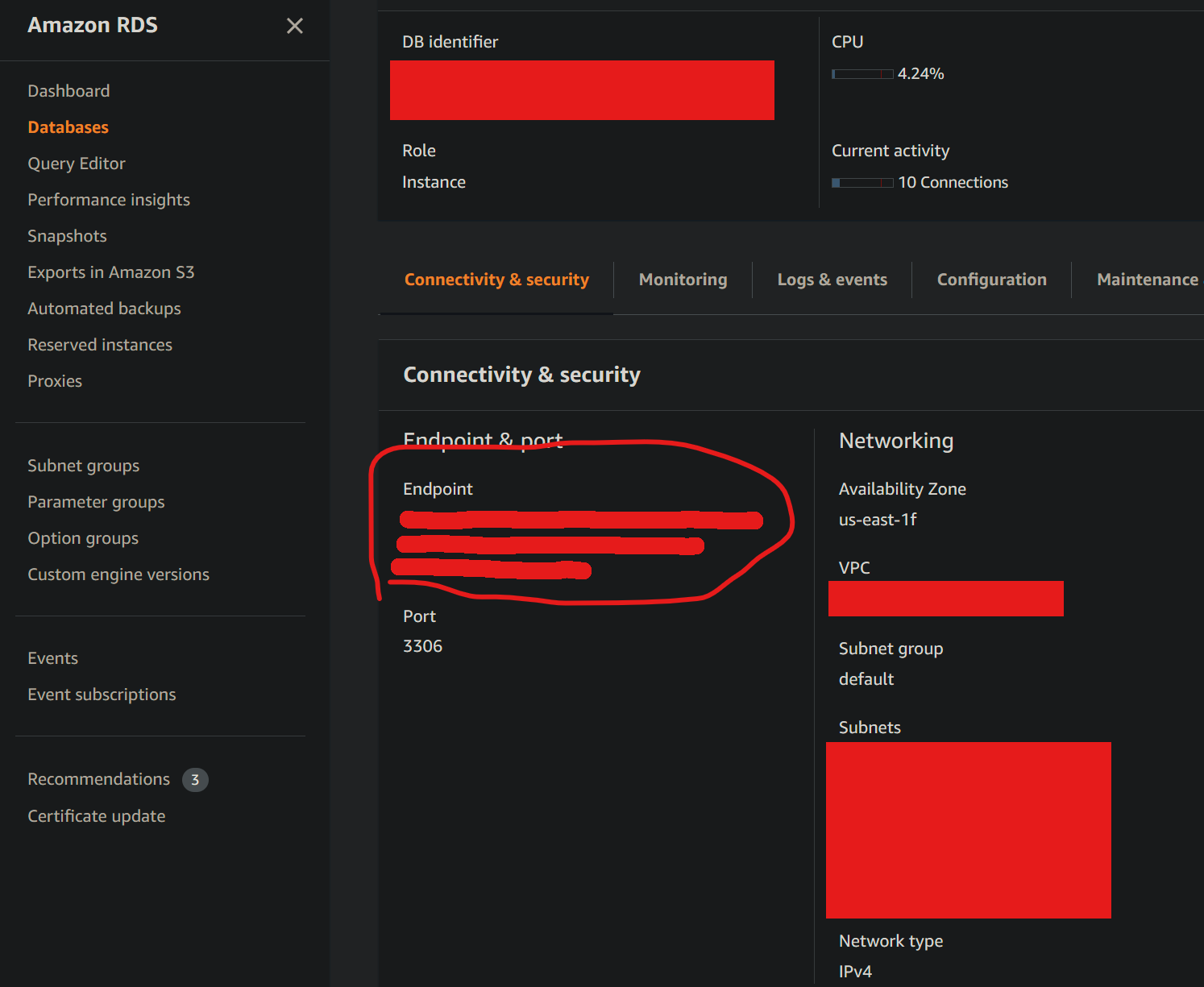Open Automated backups

104,308
